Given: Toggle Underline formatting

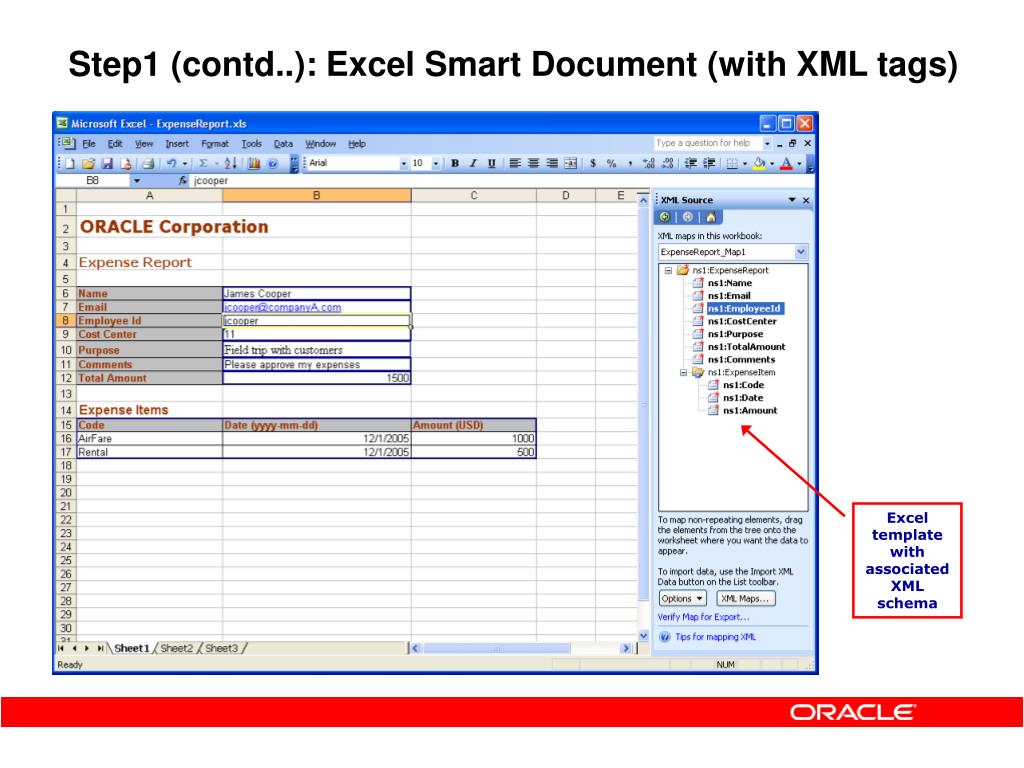Looking at the screenshot, I should [492, 163].
